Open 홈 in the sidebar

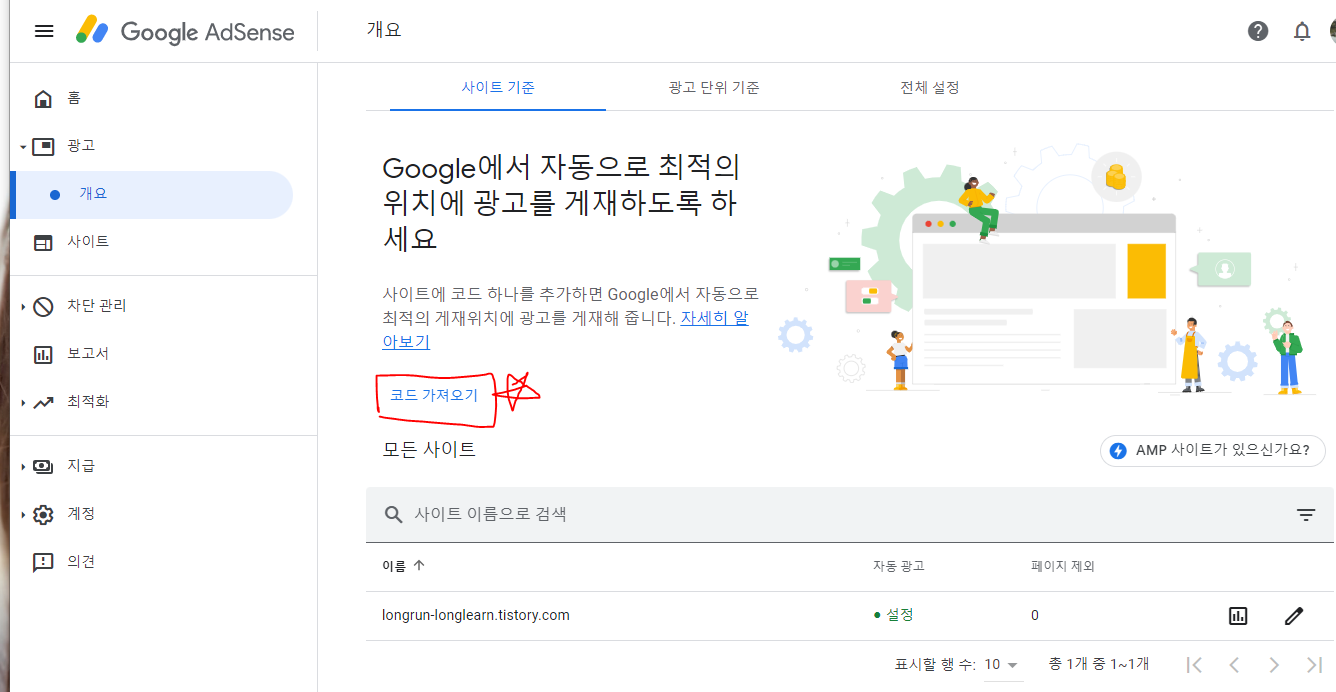coord(74,98)
